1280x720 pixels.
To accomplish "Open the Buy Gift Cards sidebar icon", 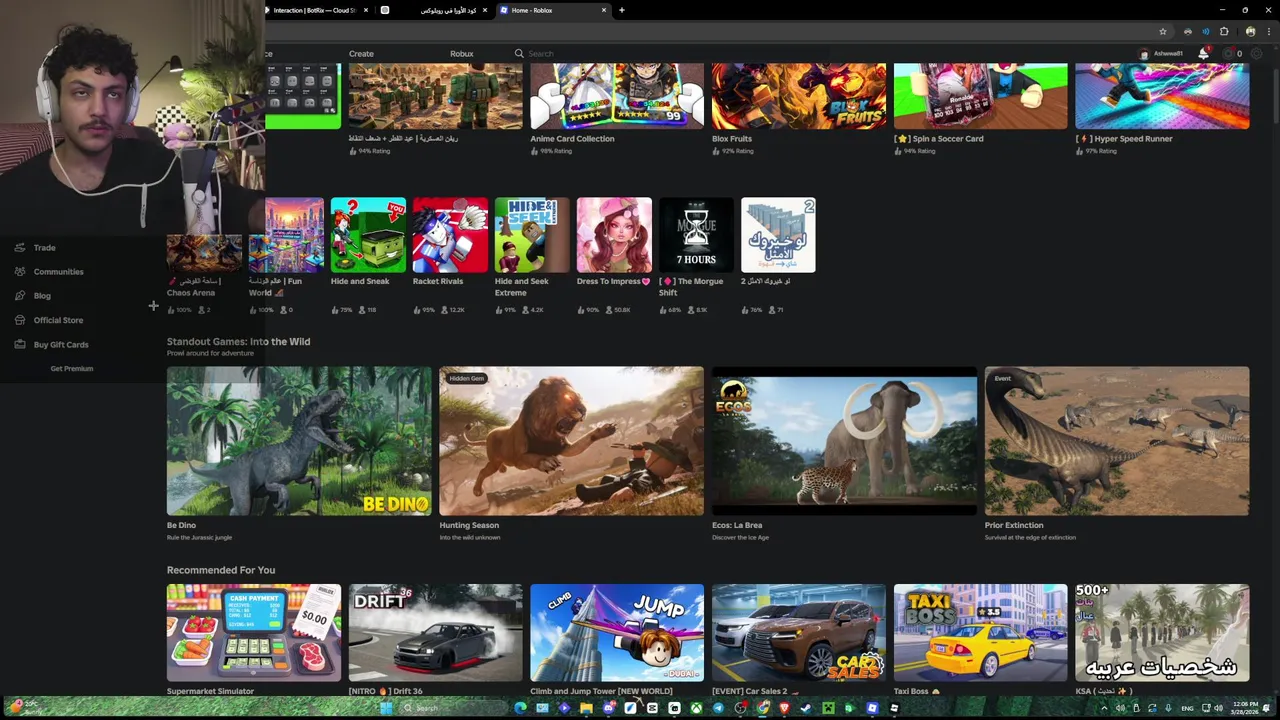I will 20,344.
